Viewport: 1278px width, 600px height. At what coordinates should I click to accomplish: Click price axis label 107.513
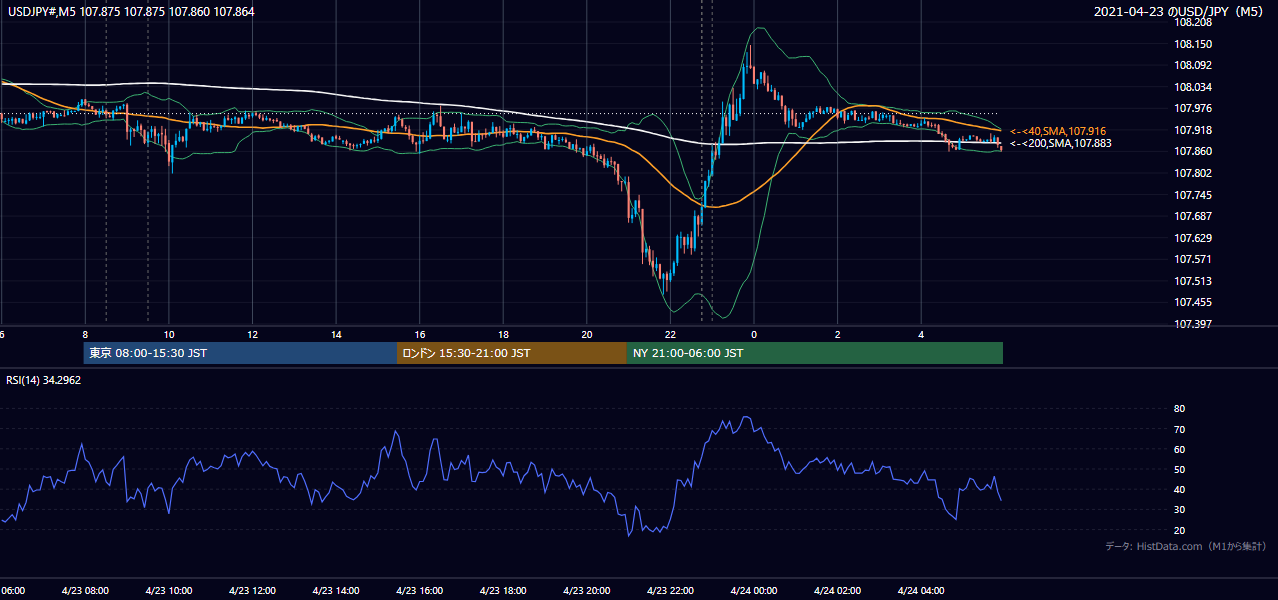click(1193, 281)
